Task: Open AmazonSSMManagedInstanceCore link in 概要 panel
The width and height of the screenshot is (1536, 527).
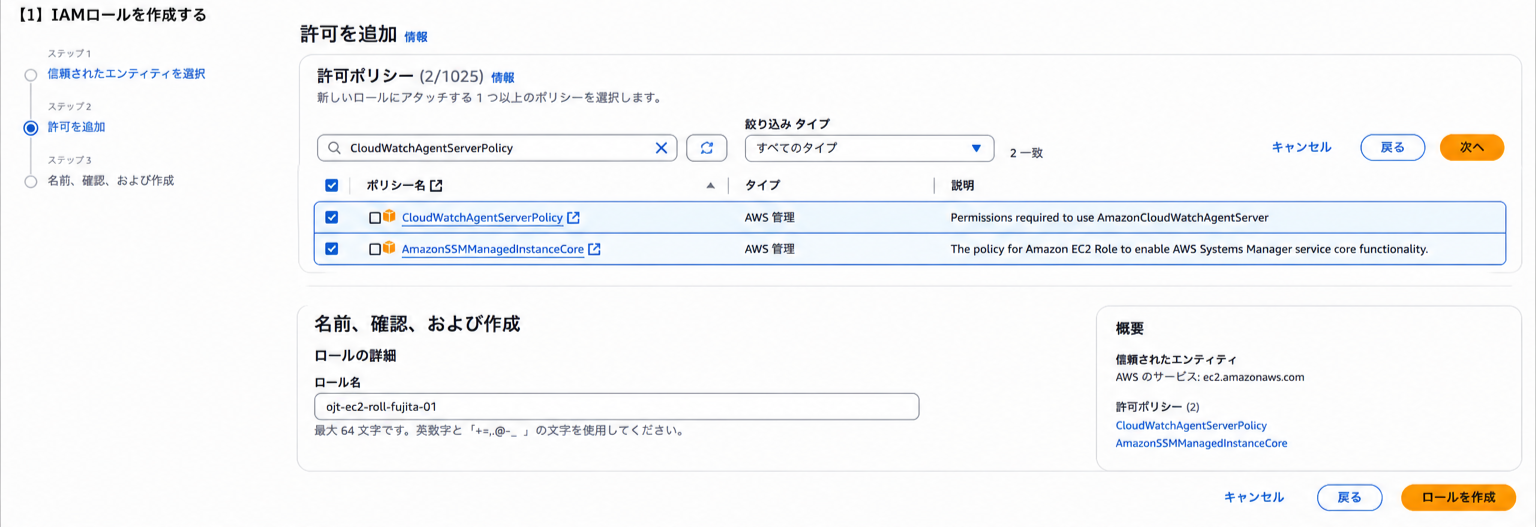Action: (1201, 443)
